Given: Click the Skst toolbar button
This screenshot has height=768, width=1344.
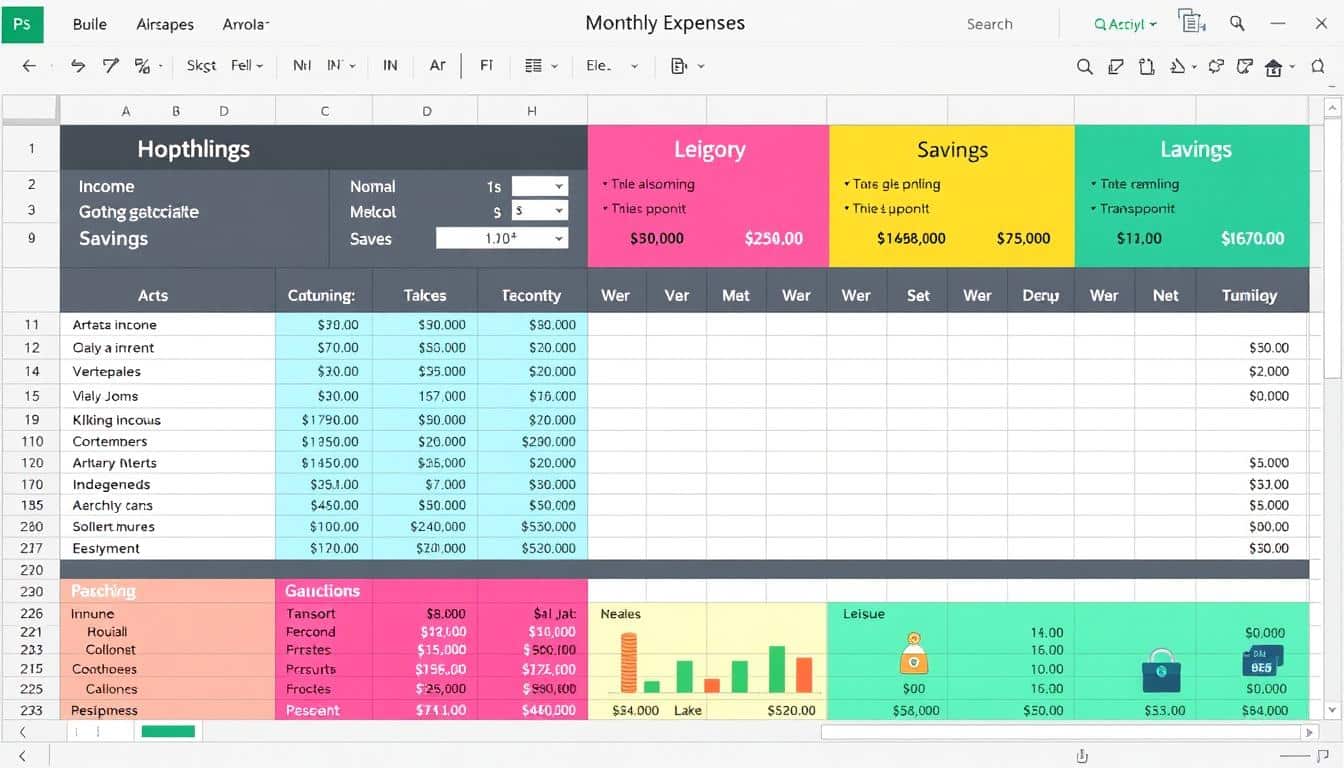Looking at the screenshot, I should point(201,66).
